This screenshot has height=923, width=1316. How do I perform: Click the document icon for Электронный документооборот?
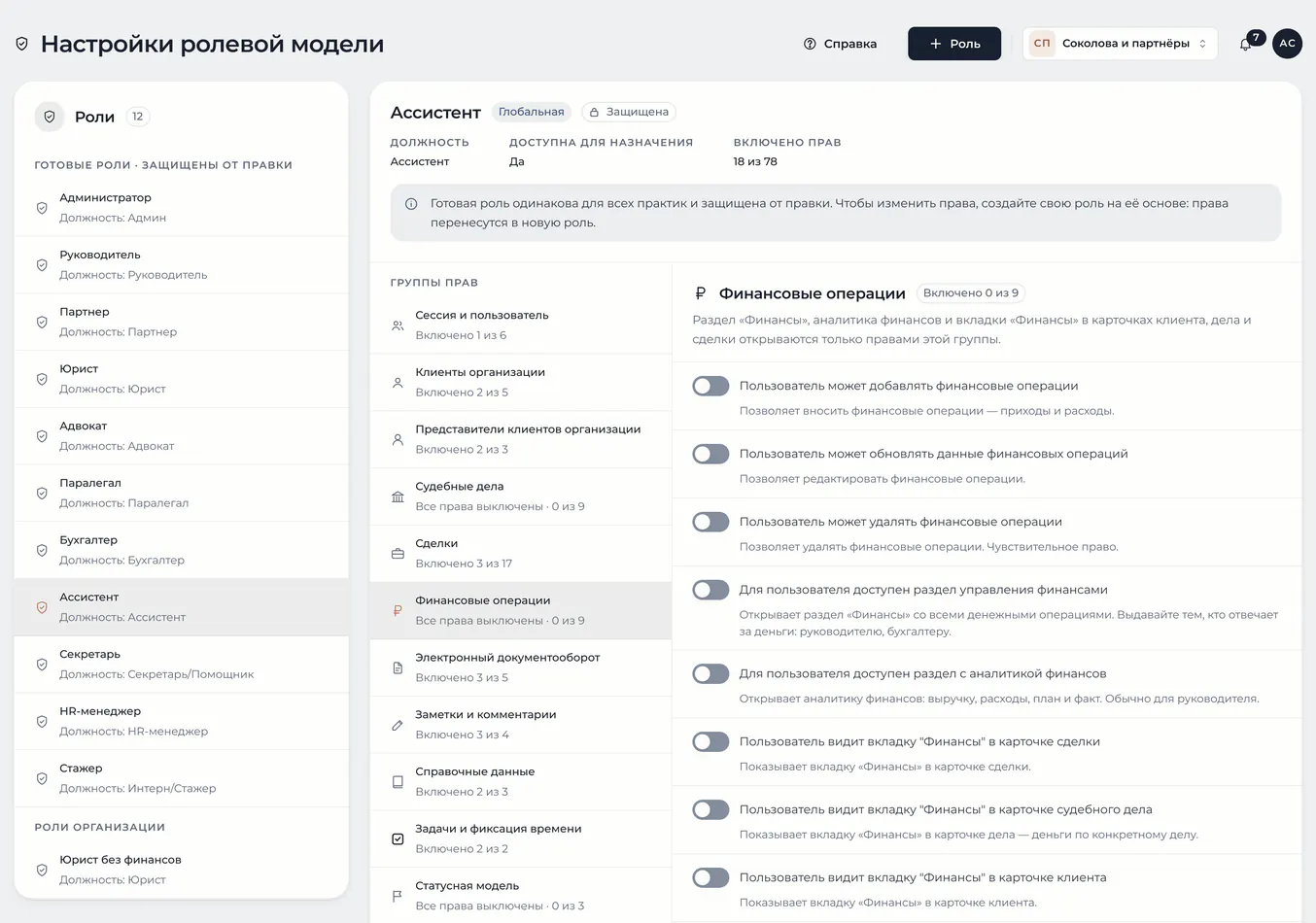tap(398, 667)
